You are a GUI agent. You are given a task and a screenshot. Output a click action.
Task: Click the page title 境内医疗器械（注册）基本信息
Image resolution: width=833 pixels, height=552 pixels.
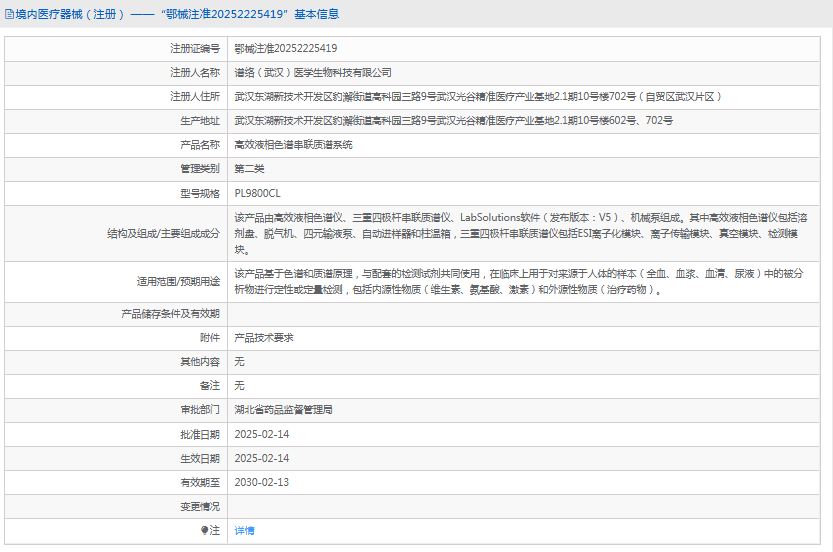177,14
